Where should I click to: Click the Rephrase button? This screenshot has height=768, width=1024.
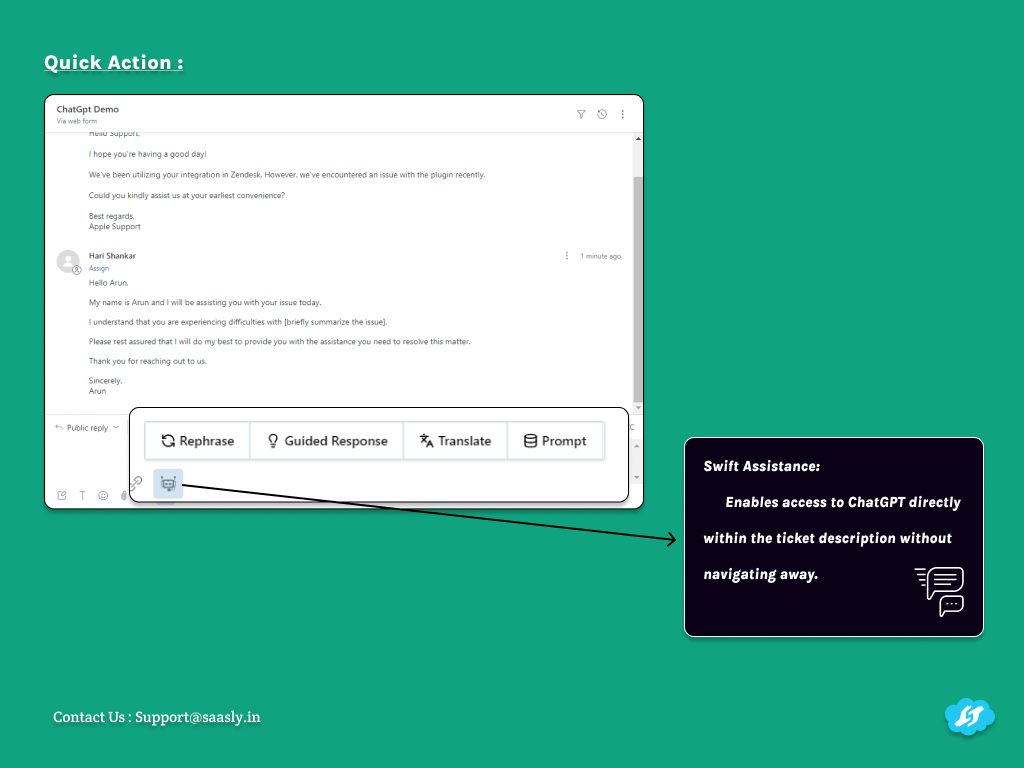[198, 441]
